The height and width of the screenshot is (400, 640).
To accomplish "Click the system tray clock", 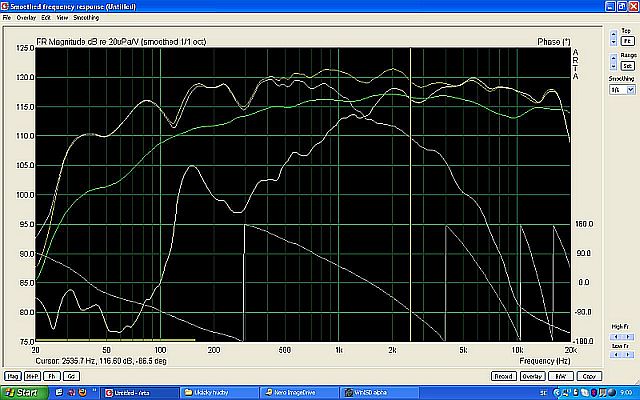I will tap(627, 393).
